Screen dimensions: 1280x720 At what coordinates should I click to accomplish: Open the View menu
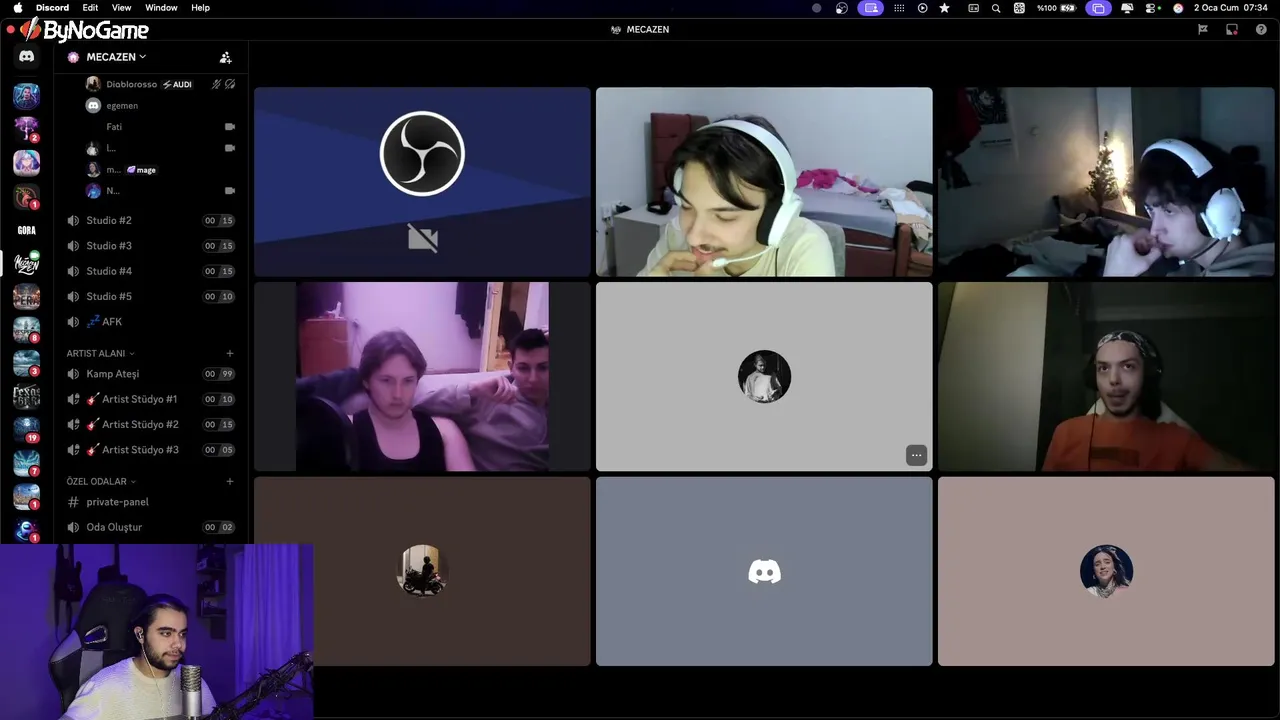(x=121, y=8)
